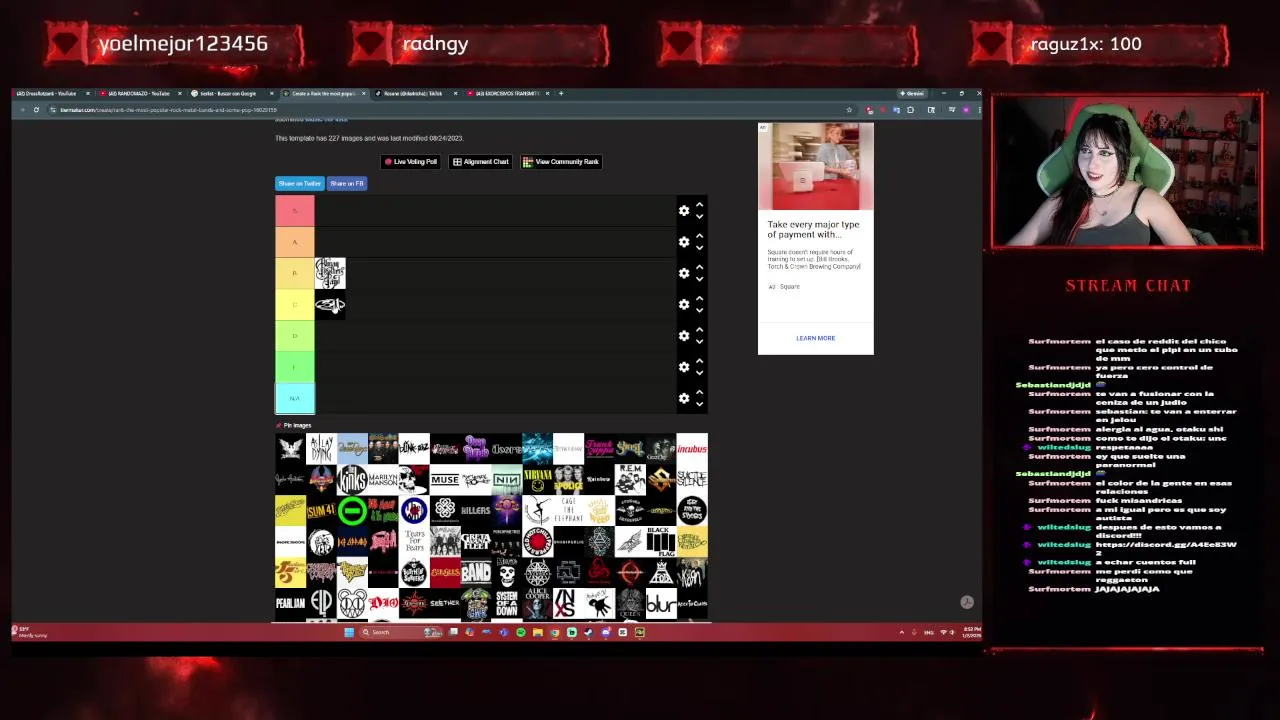Select the System of a Down logo
The image size is (1280, 720).
tap(507, 604)
